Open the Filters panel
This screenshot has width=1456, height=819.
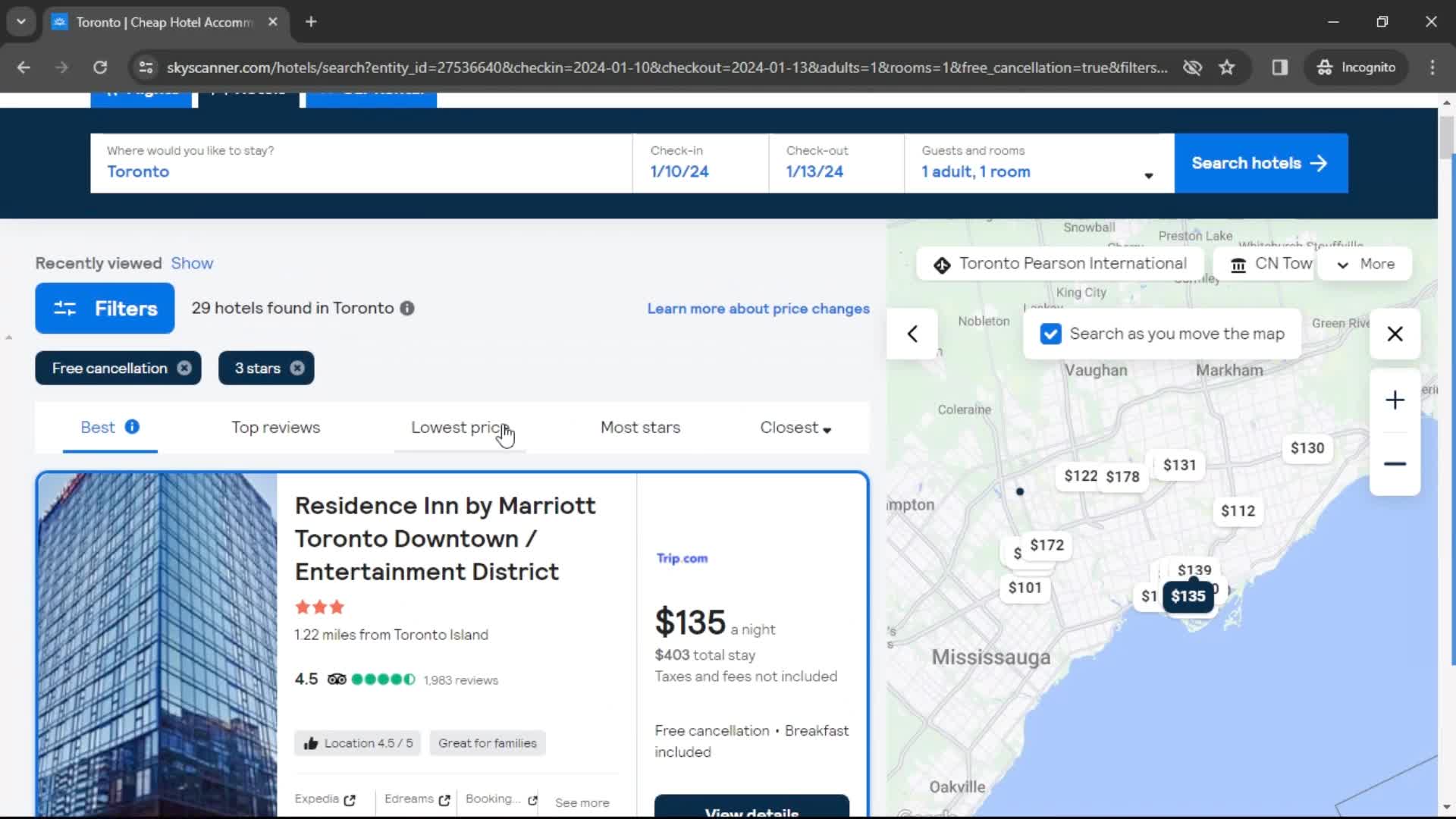tap(105, 308)
